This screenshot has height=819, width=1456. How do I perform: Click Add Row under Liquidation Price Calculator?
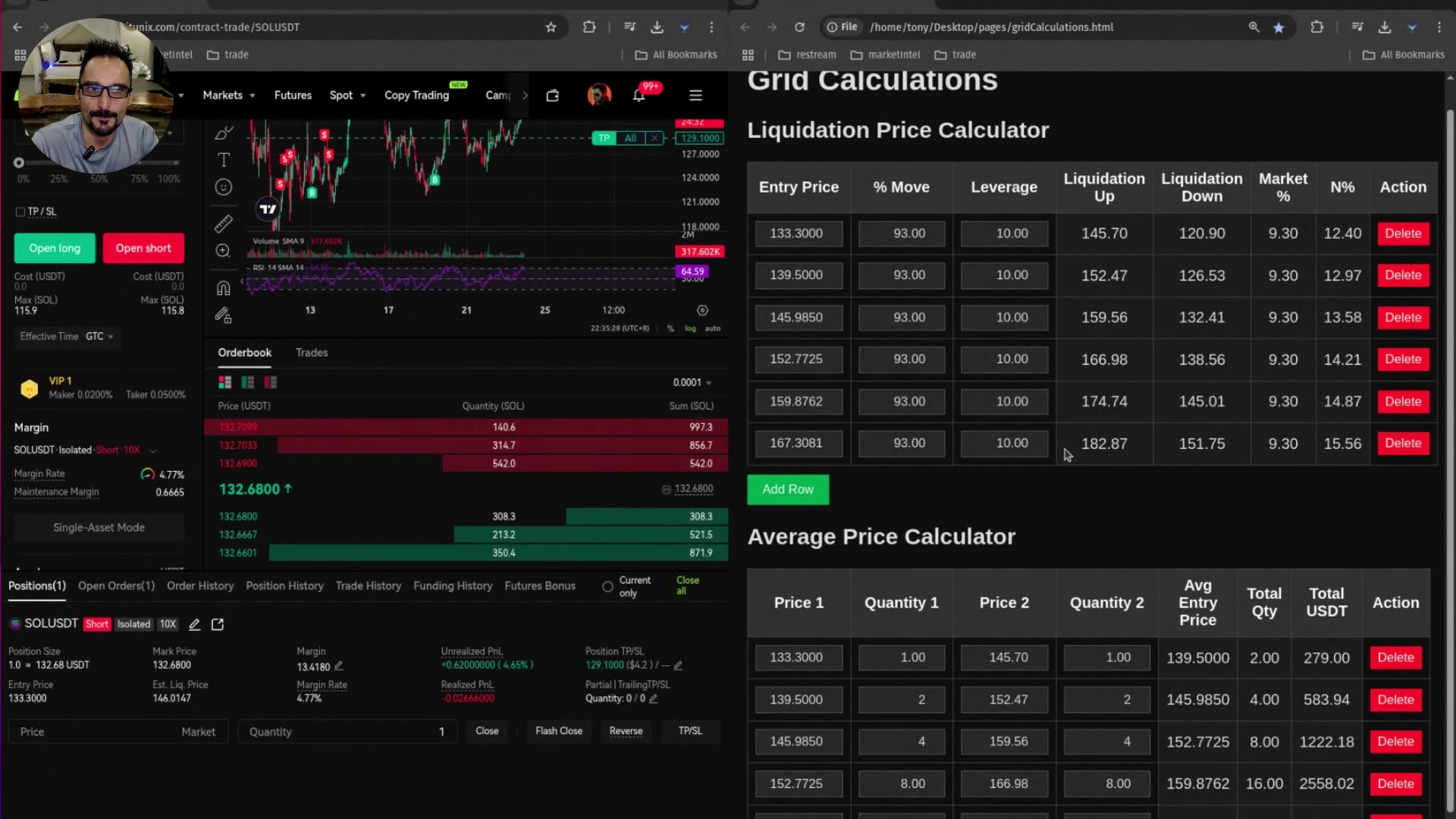787,489
